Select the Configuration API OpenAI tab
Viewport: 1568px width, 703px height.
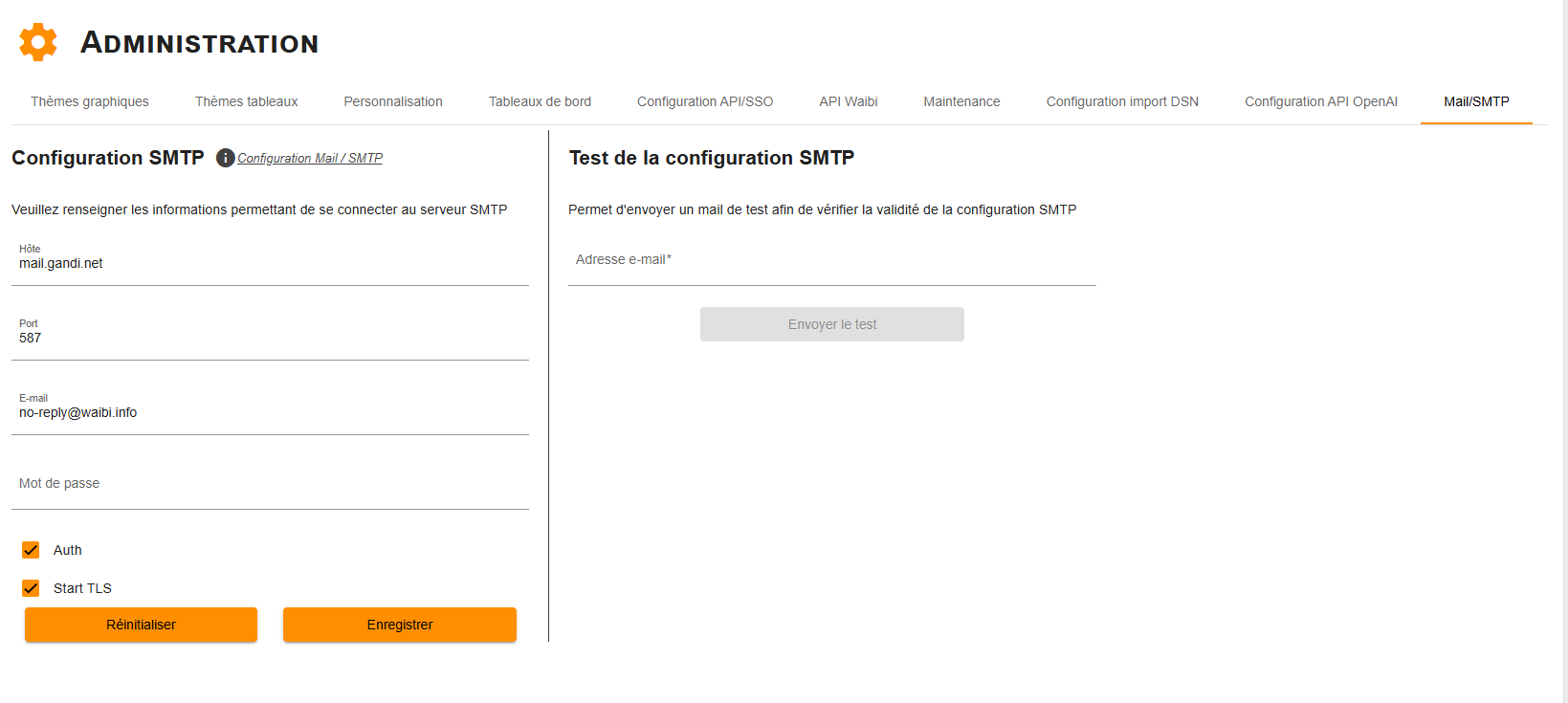1321,101
